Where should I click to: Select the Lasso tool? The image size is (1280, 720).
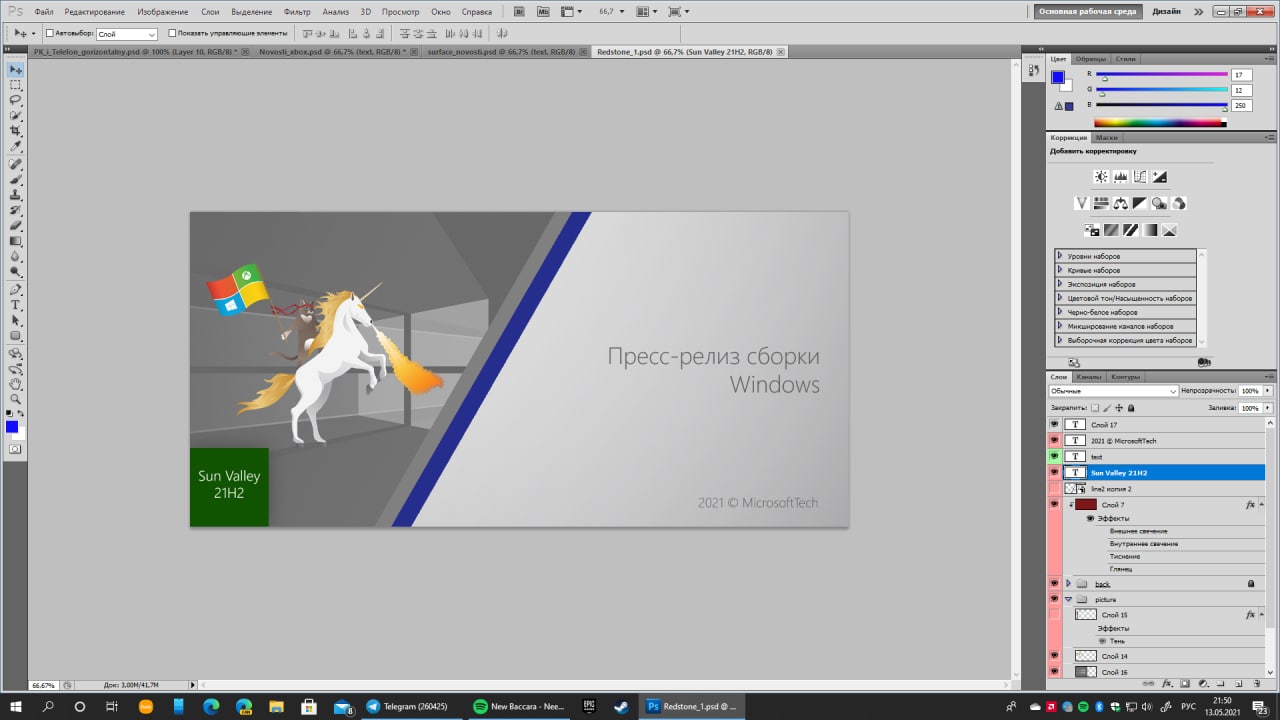pyautogui.click(x=15, y=100)
